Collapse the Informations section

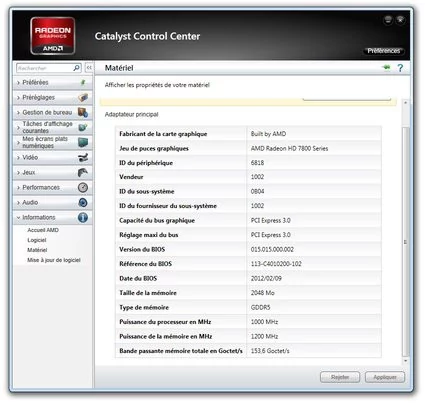tap(53, 217)
